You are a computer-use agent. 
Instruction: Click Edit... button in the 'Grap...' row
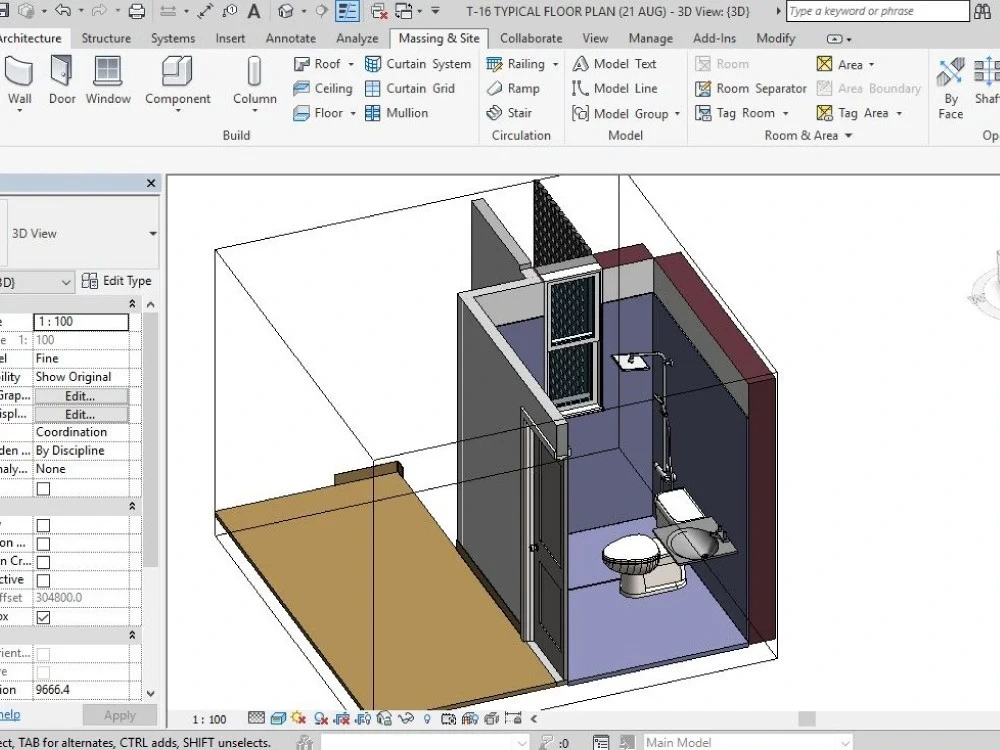[81, 395]
